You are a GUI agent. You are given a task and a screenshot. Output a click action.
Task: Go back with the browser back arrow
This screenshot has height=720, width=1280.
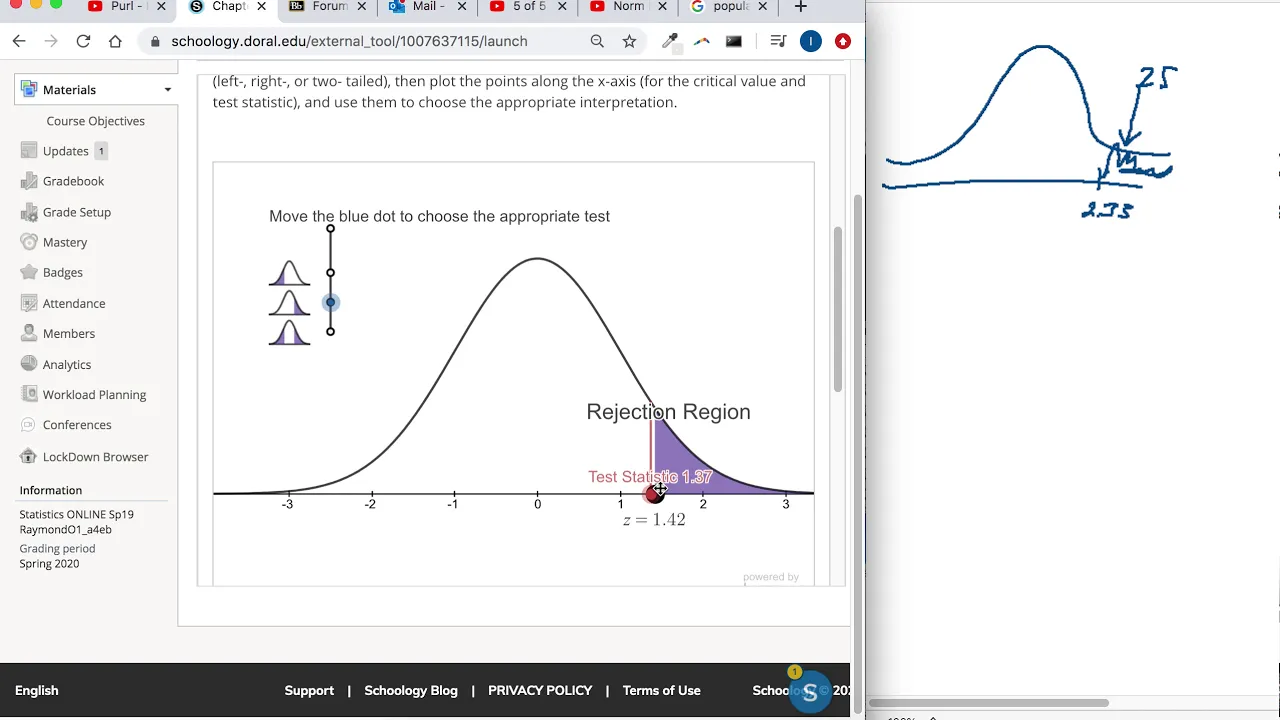point(19,41)
